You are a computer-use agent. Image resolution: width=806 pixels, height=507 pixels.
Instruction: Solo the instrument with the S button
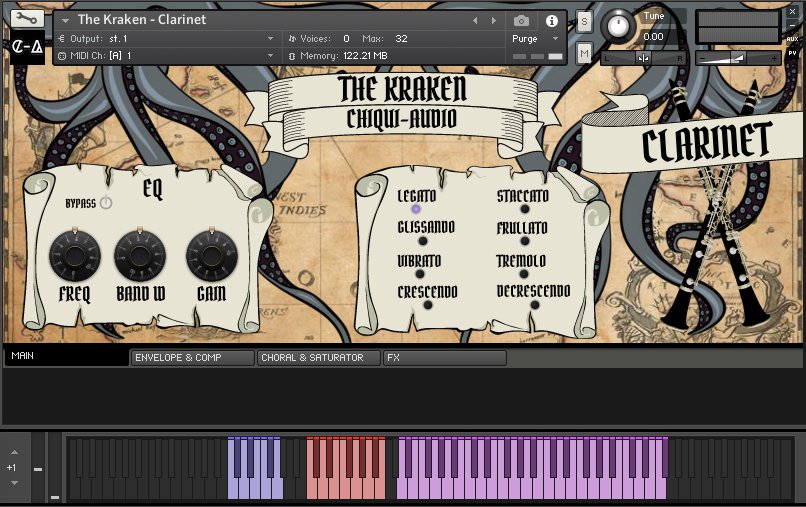click(x=584, y=21)
